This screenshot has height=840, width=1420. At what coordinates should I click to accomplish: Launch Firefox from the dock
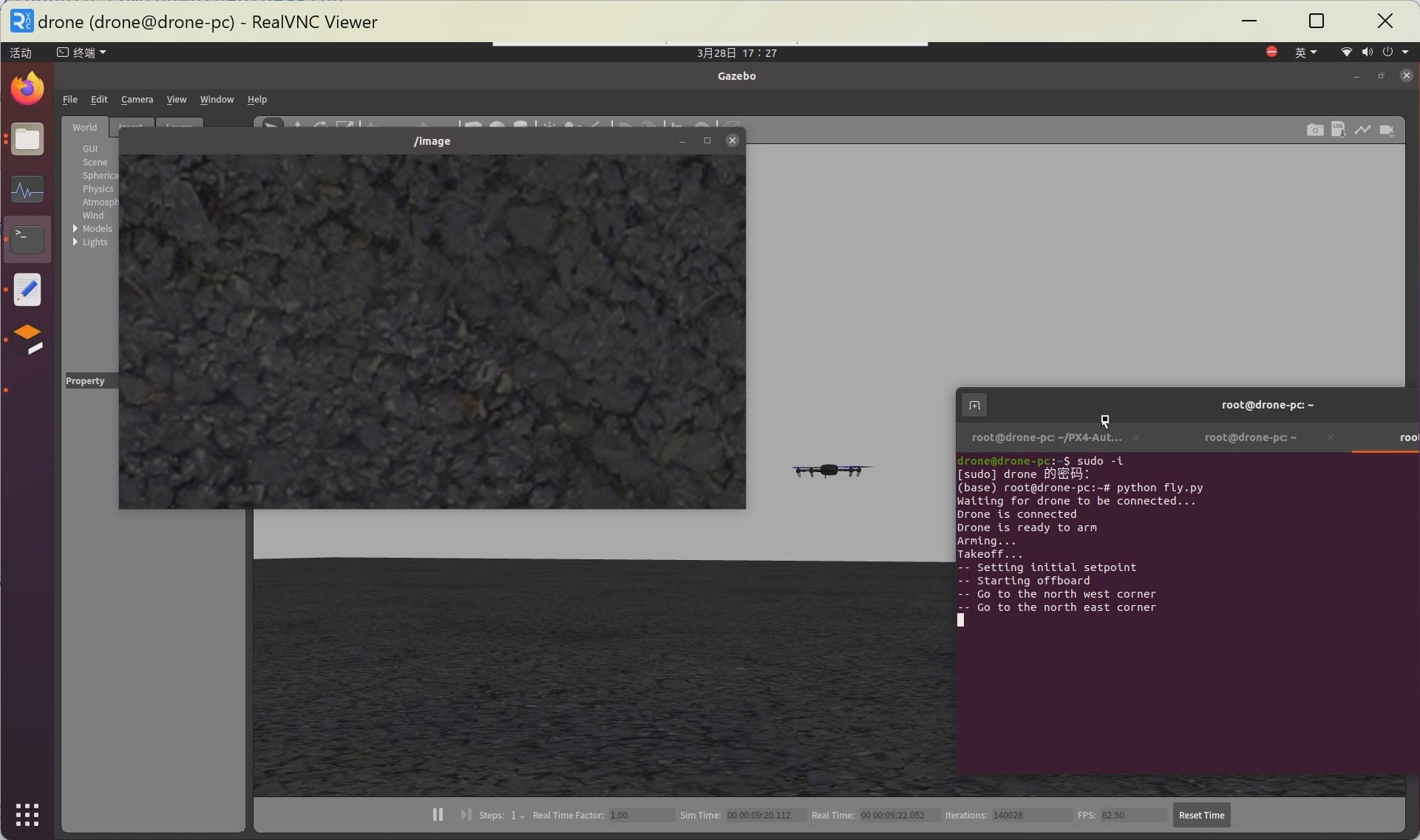coord(27,89)
